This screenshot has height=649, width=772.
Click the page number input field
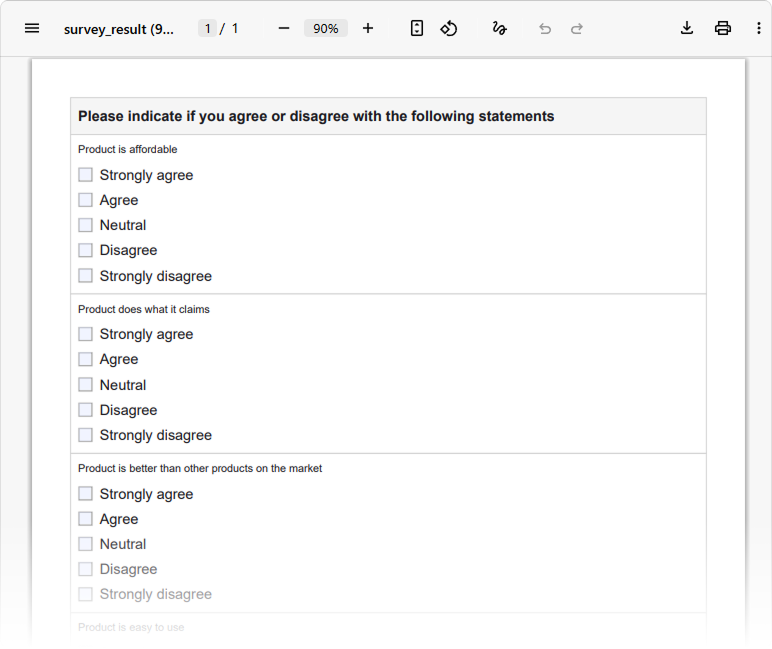tap(207, 29)
